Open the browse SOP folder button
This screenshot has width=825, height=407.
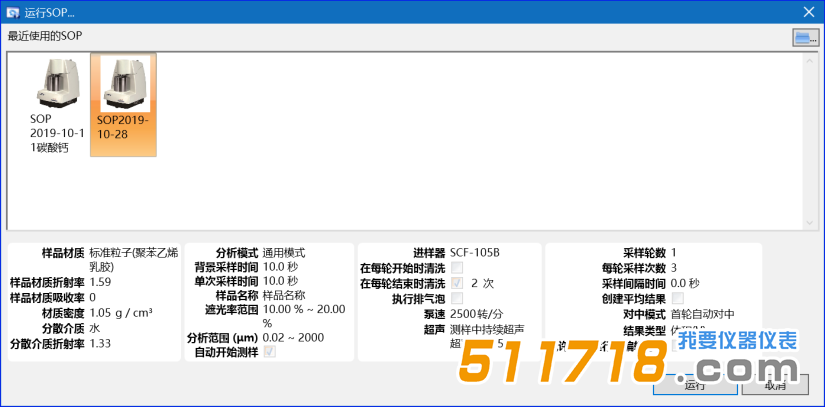pos(806,38)
